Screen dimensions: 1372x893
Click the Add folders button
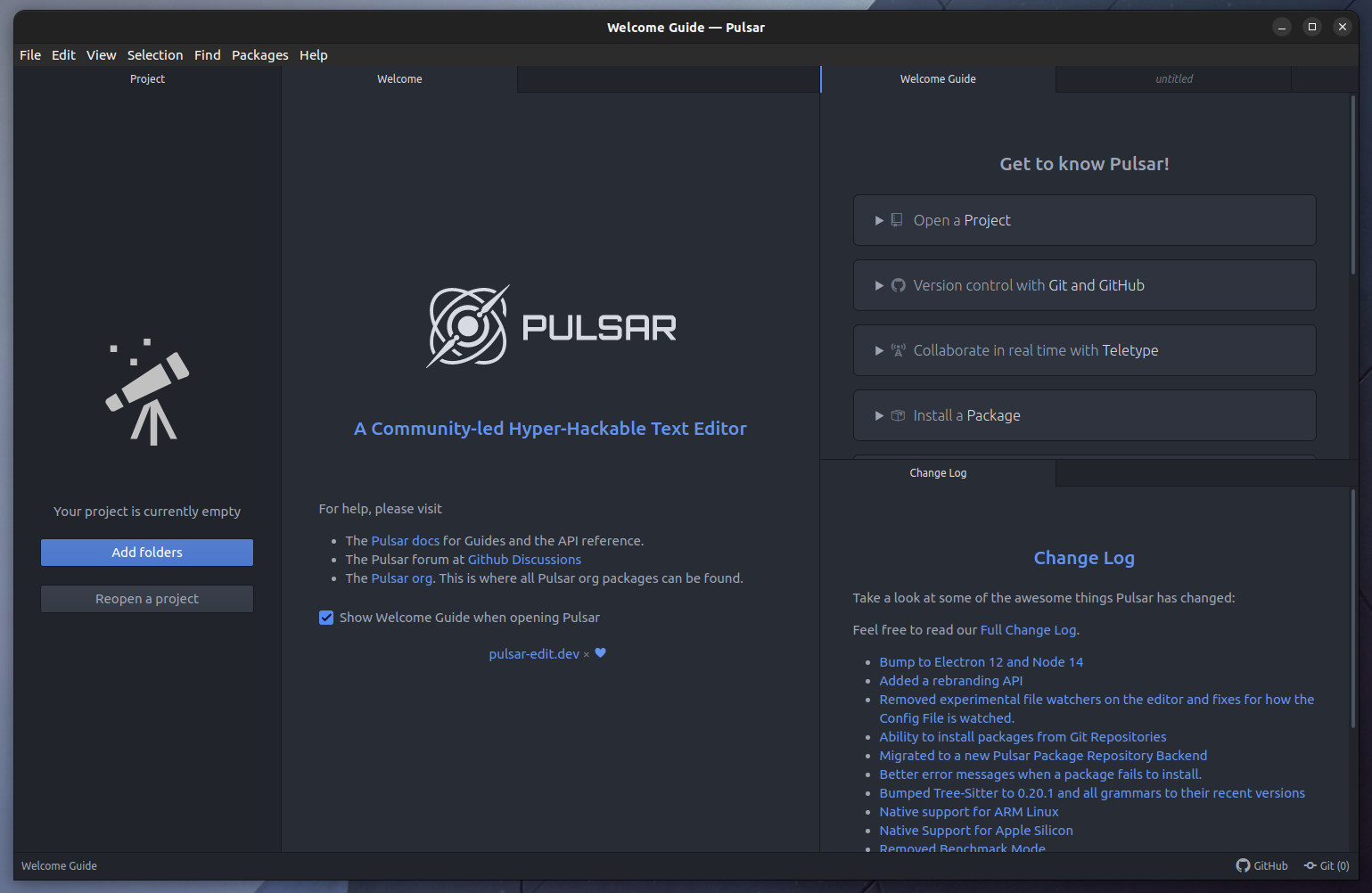[147, 553]
